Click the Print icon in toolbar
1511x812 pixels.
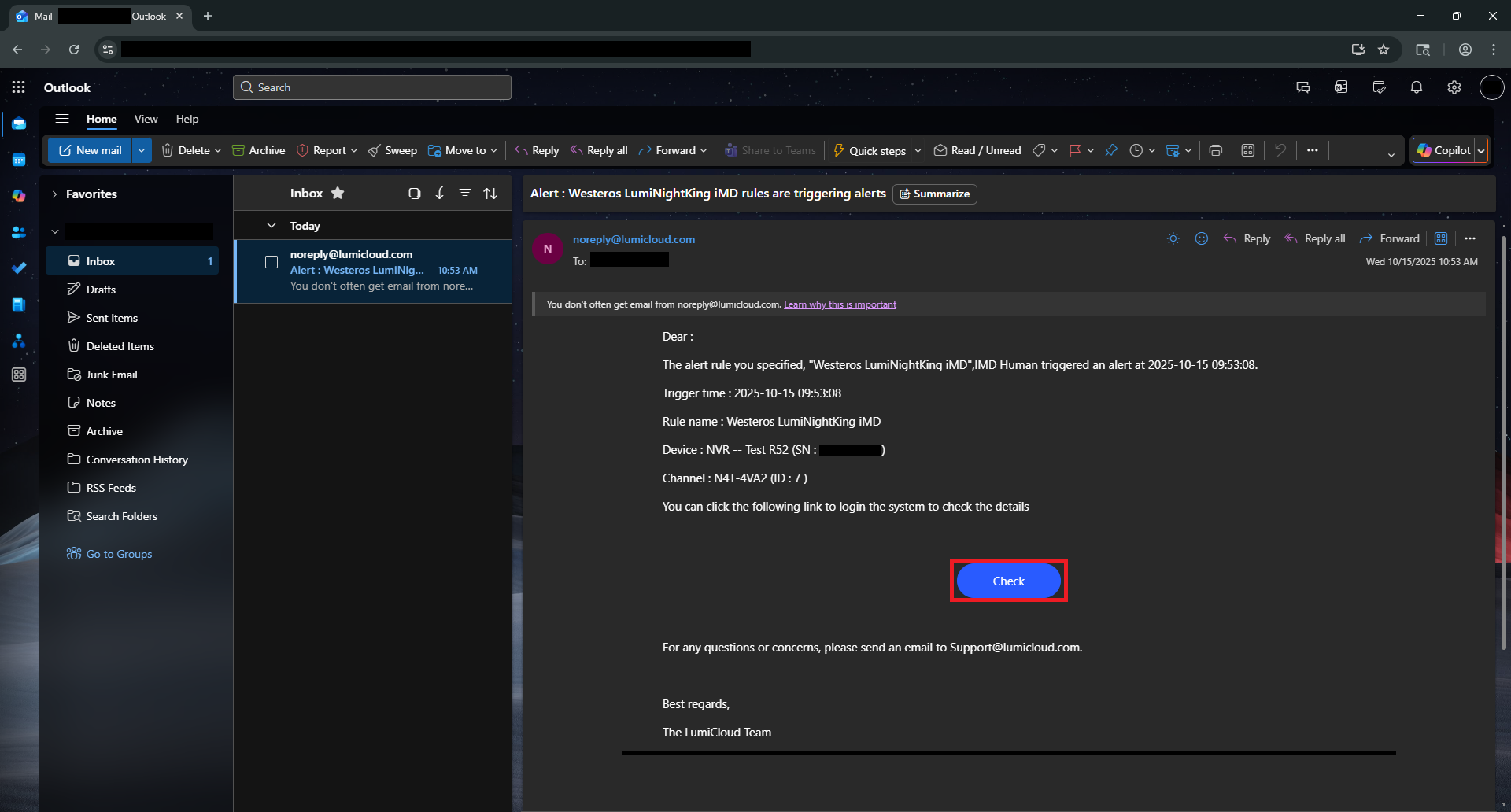point(1215,150)
